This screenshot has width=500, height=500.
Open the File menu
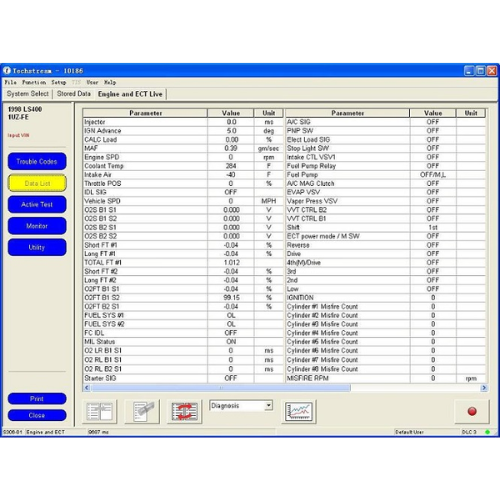10,82
